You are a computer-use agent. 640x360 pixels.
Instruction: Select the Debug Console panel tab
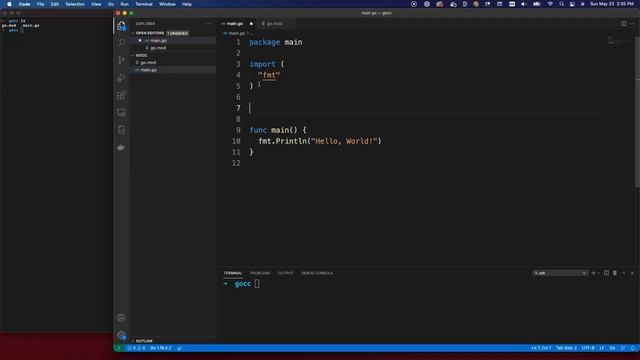tap(317, 273)
